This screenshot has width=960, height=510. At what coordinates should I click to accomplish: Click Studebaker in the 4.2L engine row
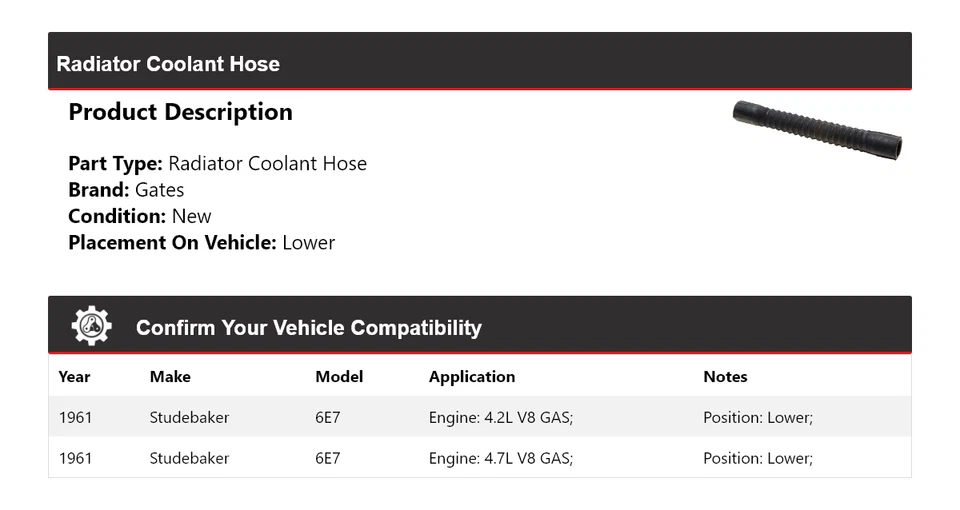(189, 417)
